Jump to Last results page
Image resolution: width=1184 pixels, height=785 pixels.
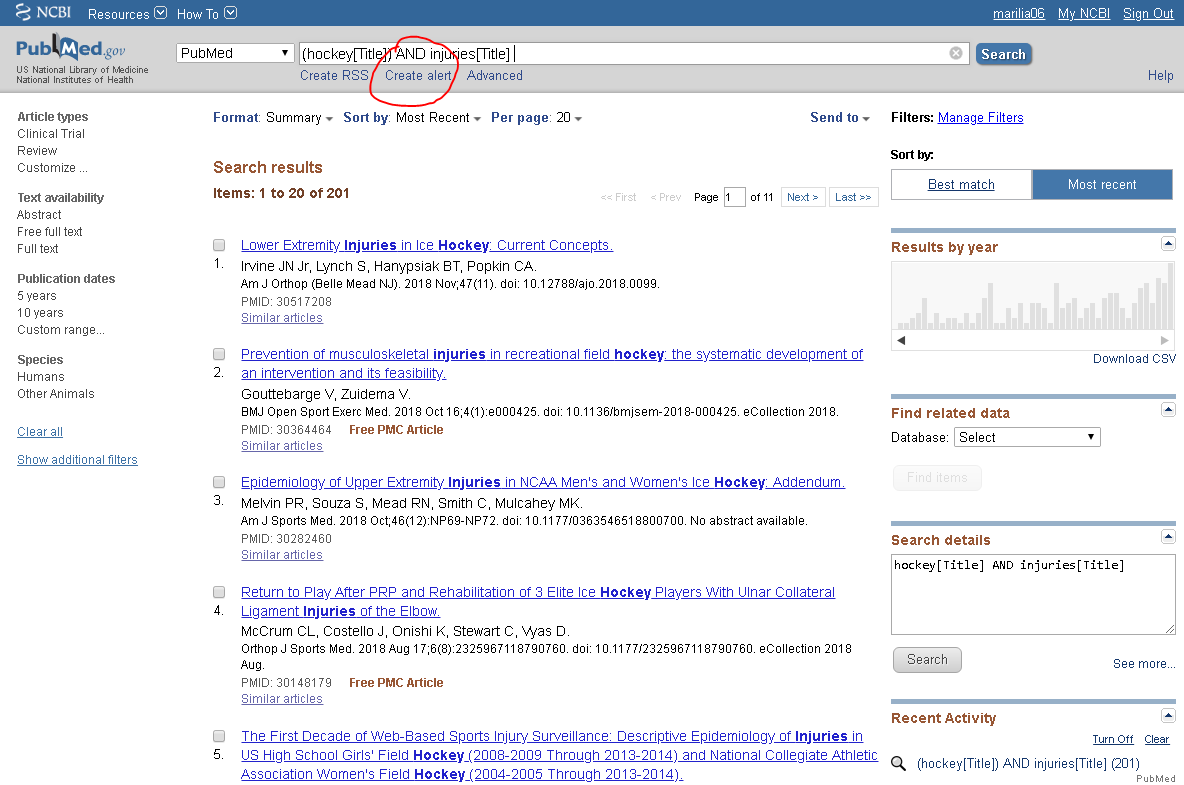[853, 197]
